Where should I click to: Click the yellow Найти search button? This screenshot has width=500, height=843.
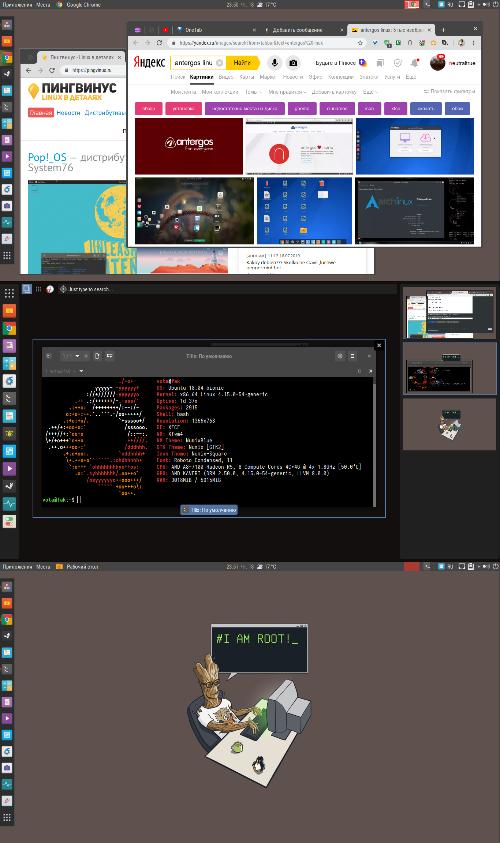coord(242,63)
